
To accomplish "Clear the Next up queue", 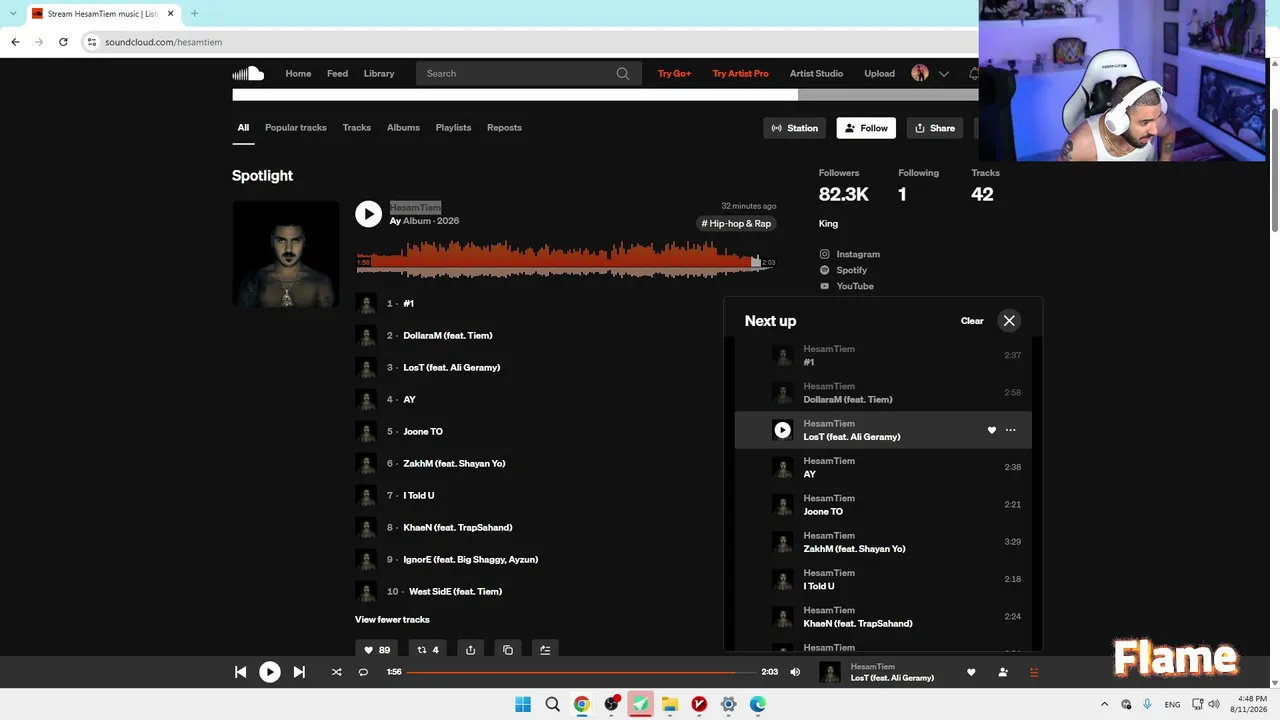I will tap(972, 321).
